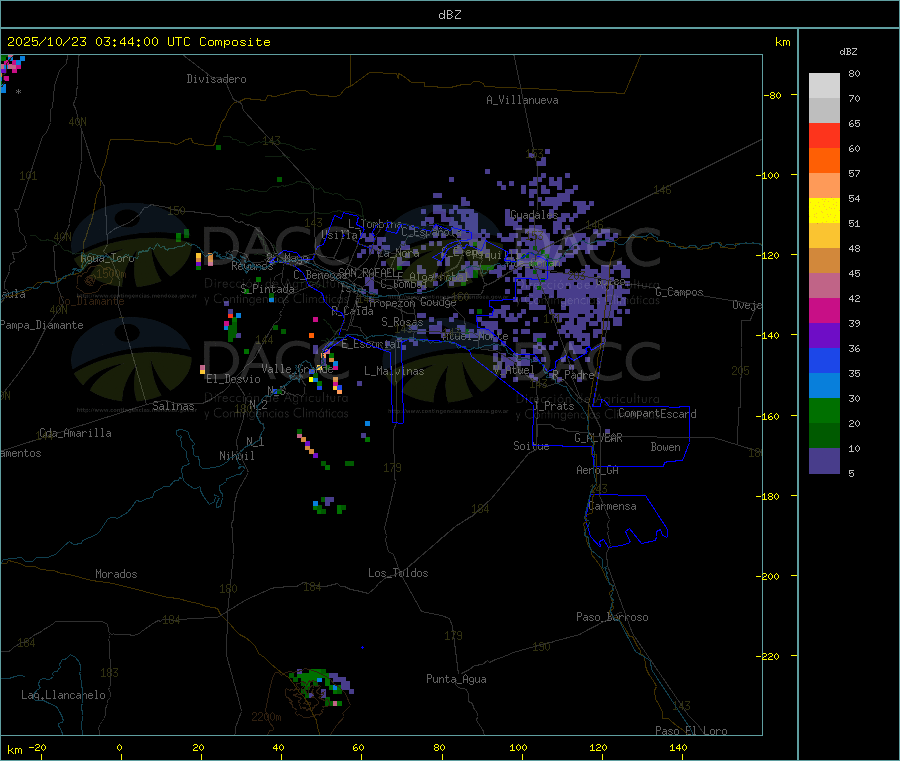Click the Cda_Amarilla location label
Viewport: 900px width, 761px height.
[x=75, y=433]
